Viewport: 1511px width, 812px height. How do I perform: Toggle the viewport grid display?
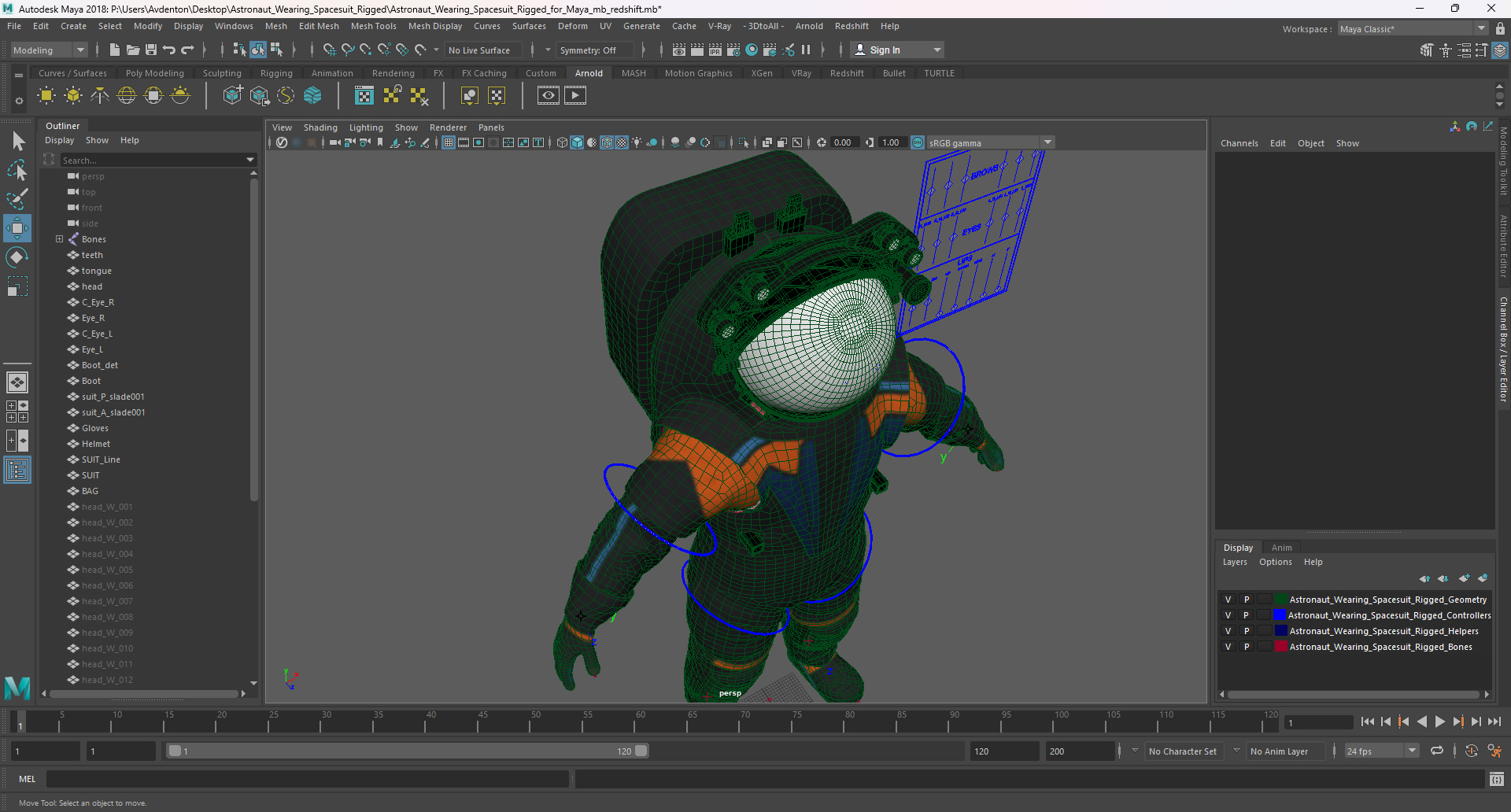pos(449,142)
